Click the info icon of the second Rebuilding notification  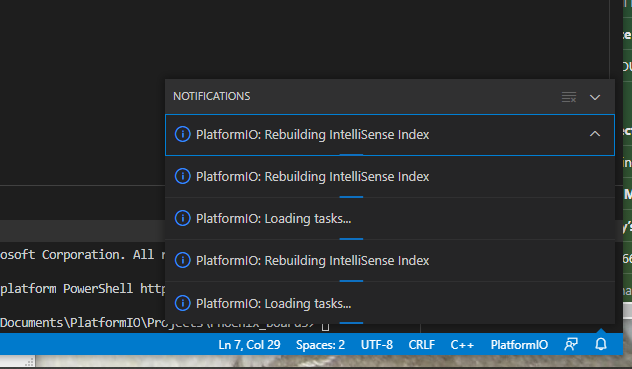183,177
